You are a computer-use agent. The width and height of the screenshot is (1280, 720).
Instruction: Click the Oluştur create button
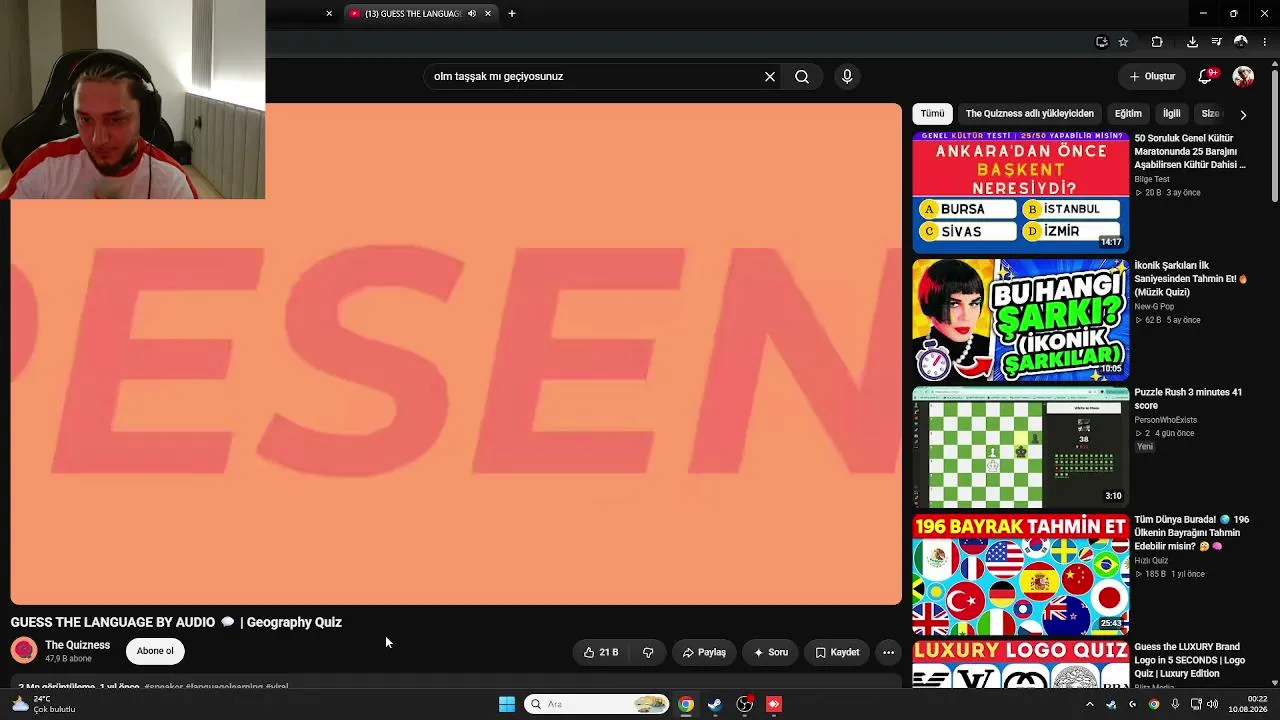pyautogui.click(x=1152, y=76)
